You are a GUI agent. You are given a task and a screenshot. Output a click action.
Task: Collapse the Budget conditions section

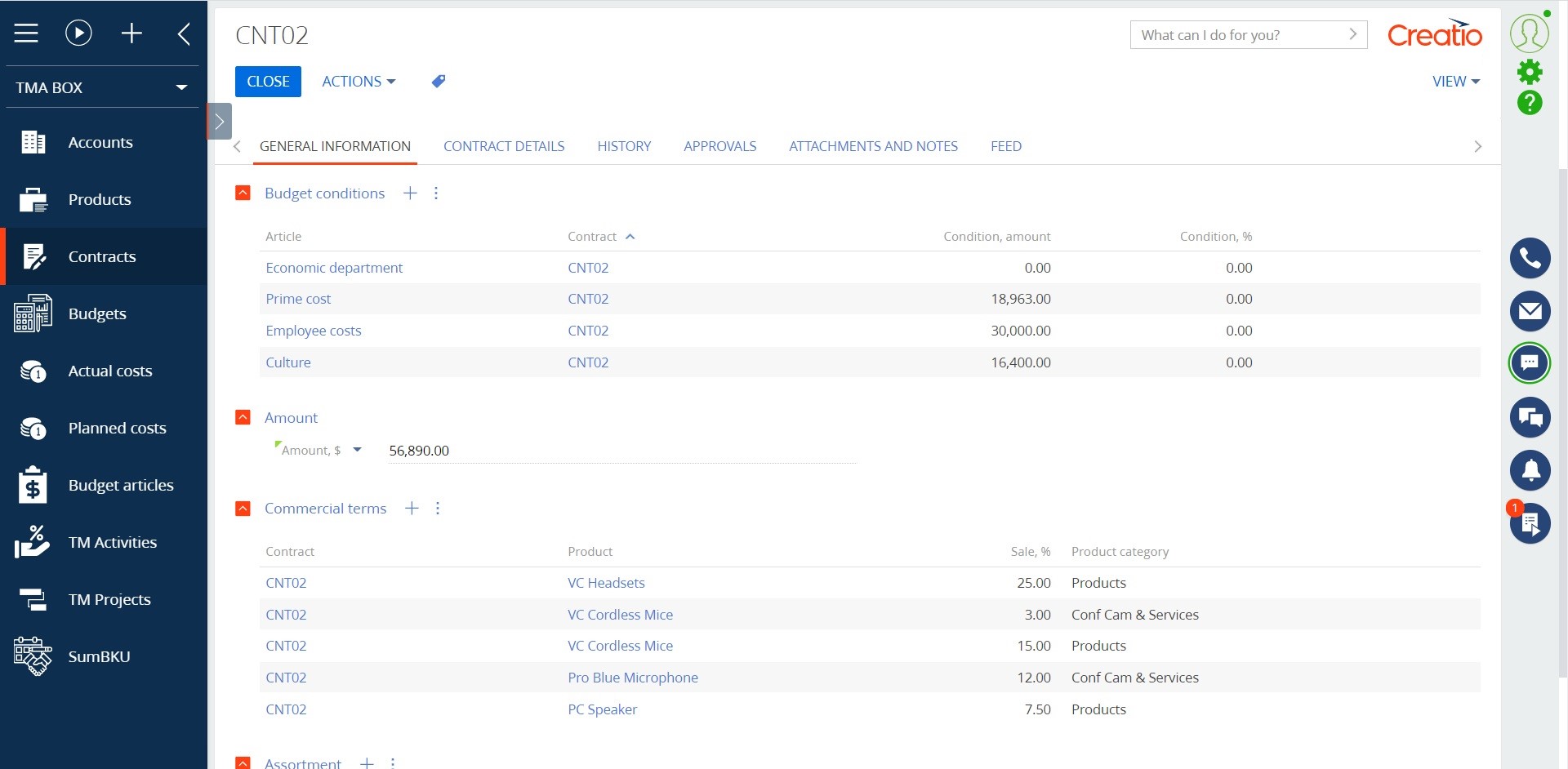click(x=243, y=193)
